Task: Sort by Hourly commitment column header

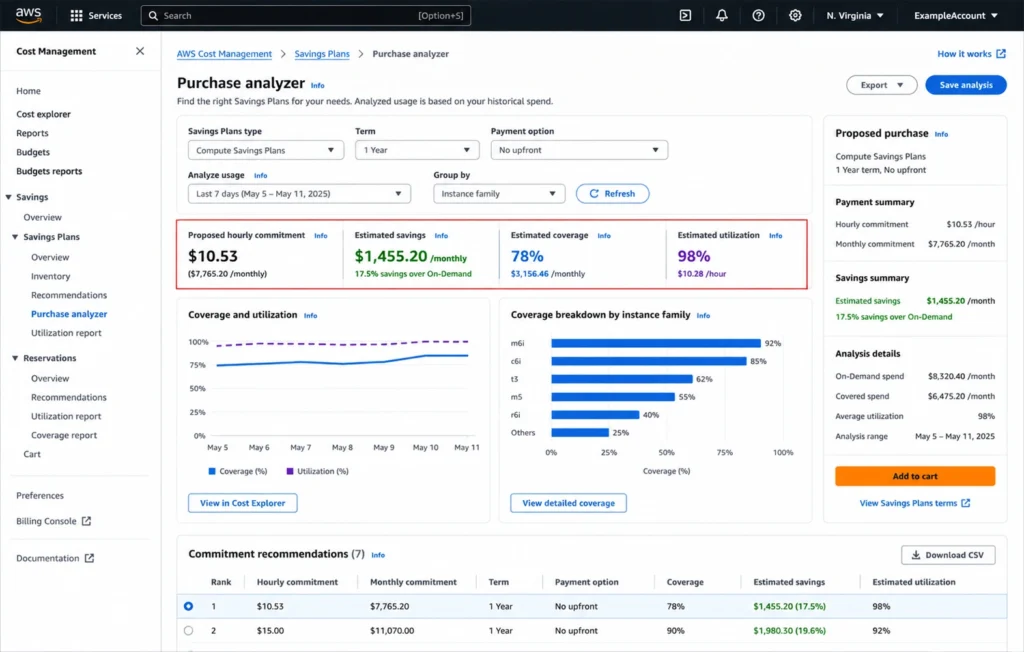Action: tap(297, 582)
